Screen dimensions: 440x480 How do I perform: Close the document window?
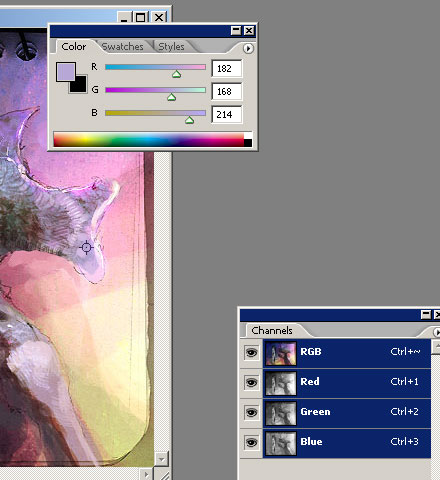tap(159, 17)
